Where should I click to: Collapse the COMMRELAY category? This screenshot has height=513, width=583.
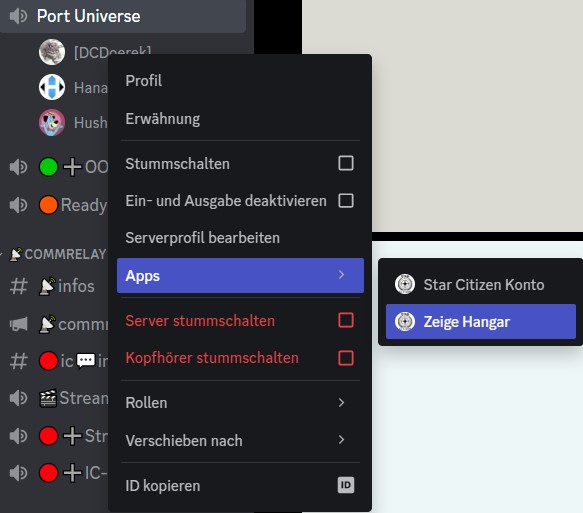56,254
